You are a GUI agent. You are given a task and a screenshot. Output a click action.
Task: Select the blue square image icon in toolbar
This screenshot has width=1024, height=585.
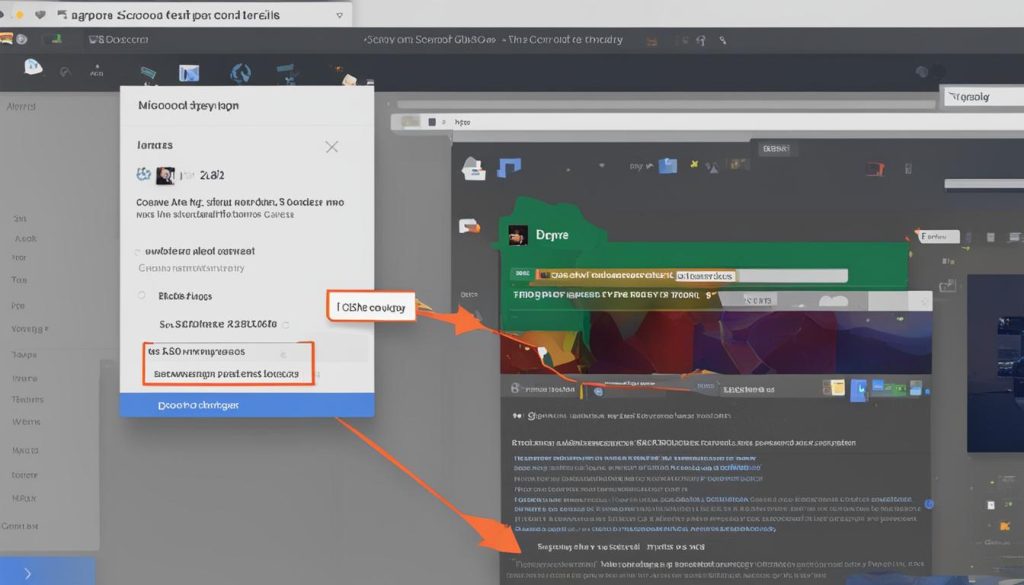188,73
